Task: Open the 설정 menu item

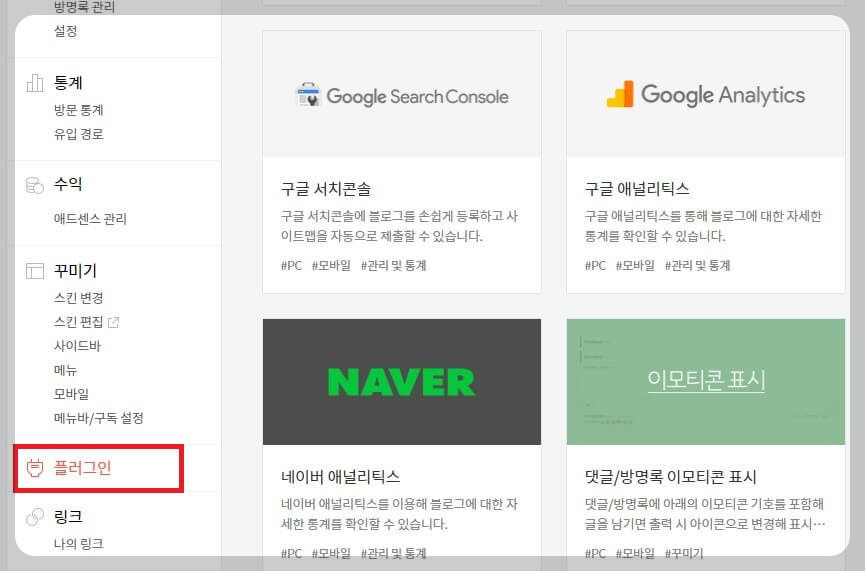Action: pos(66,31)
